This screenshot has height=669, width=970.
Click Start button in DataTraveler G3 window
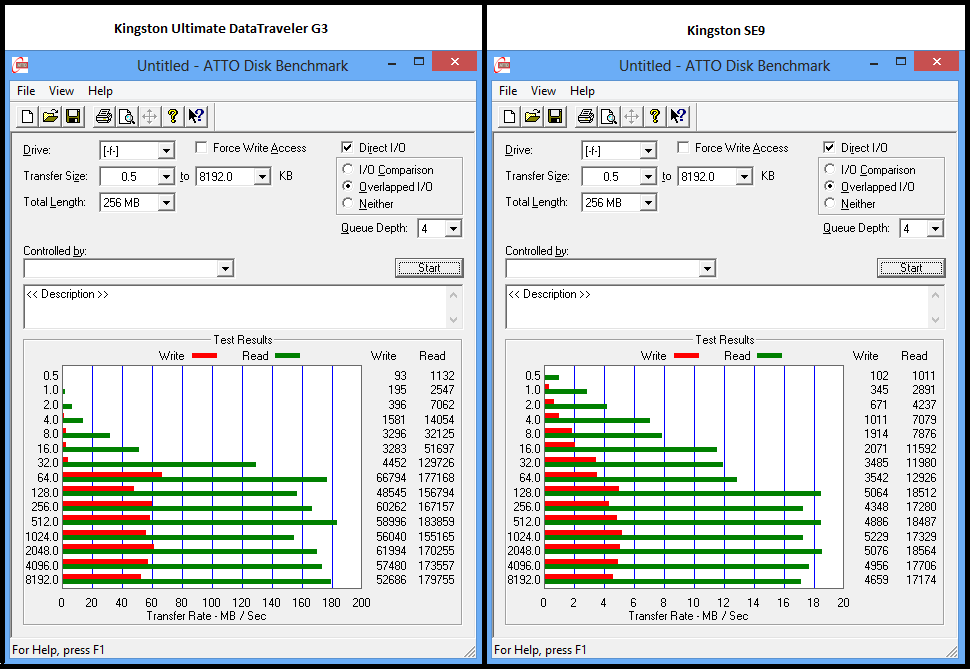429,268
